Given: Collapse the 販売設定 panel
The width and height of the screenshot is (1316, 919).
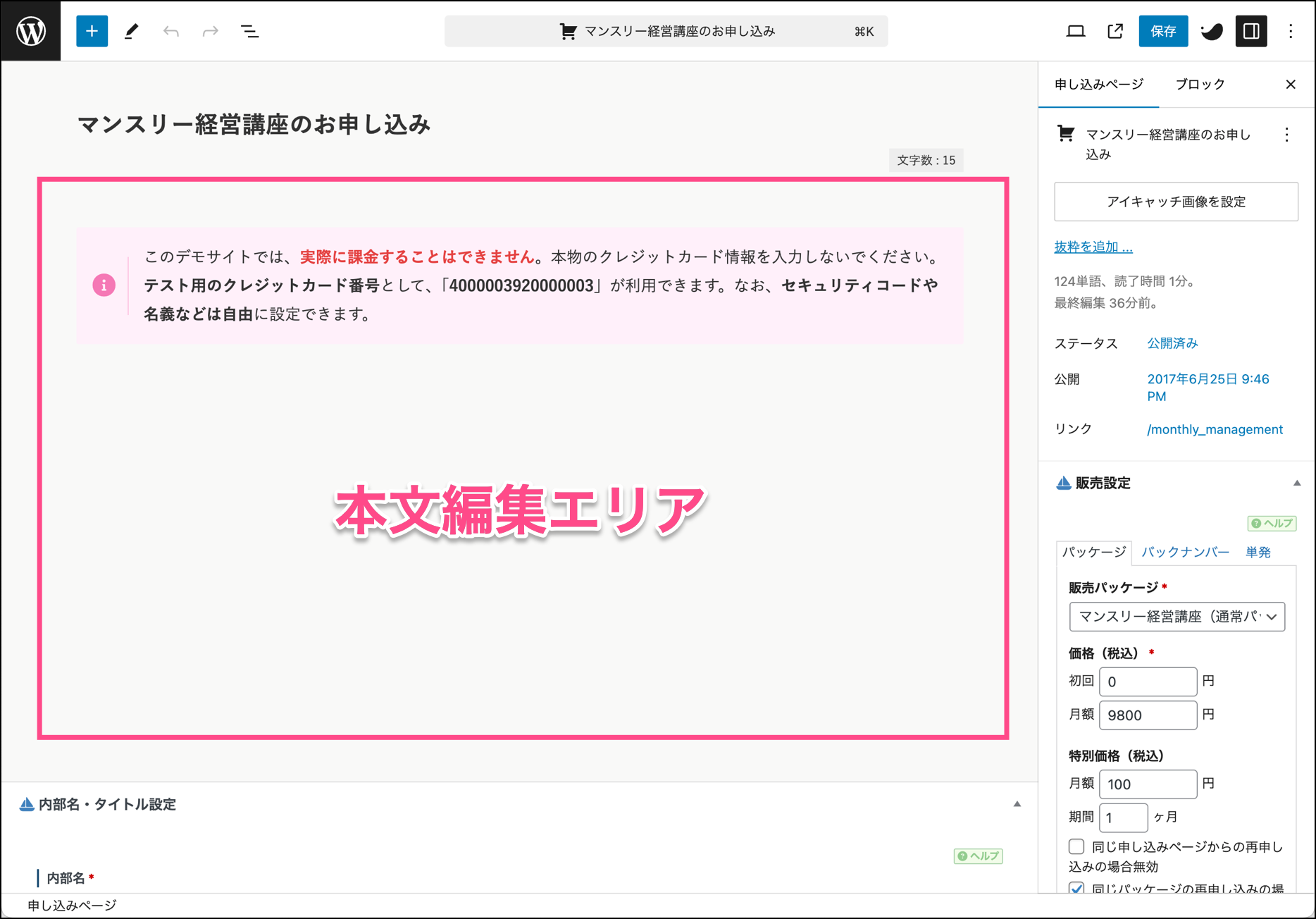Looking at the screenshot, I should tap(1296, 483).
